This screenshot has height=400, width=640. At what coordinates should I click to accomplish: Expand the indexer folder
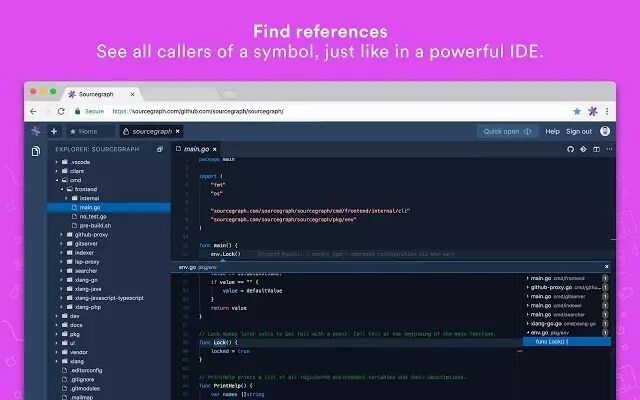62,253
